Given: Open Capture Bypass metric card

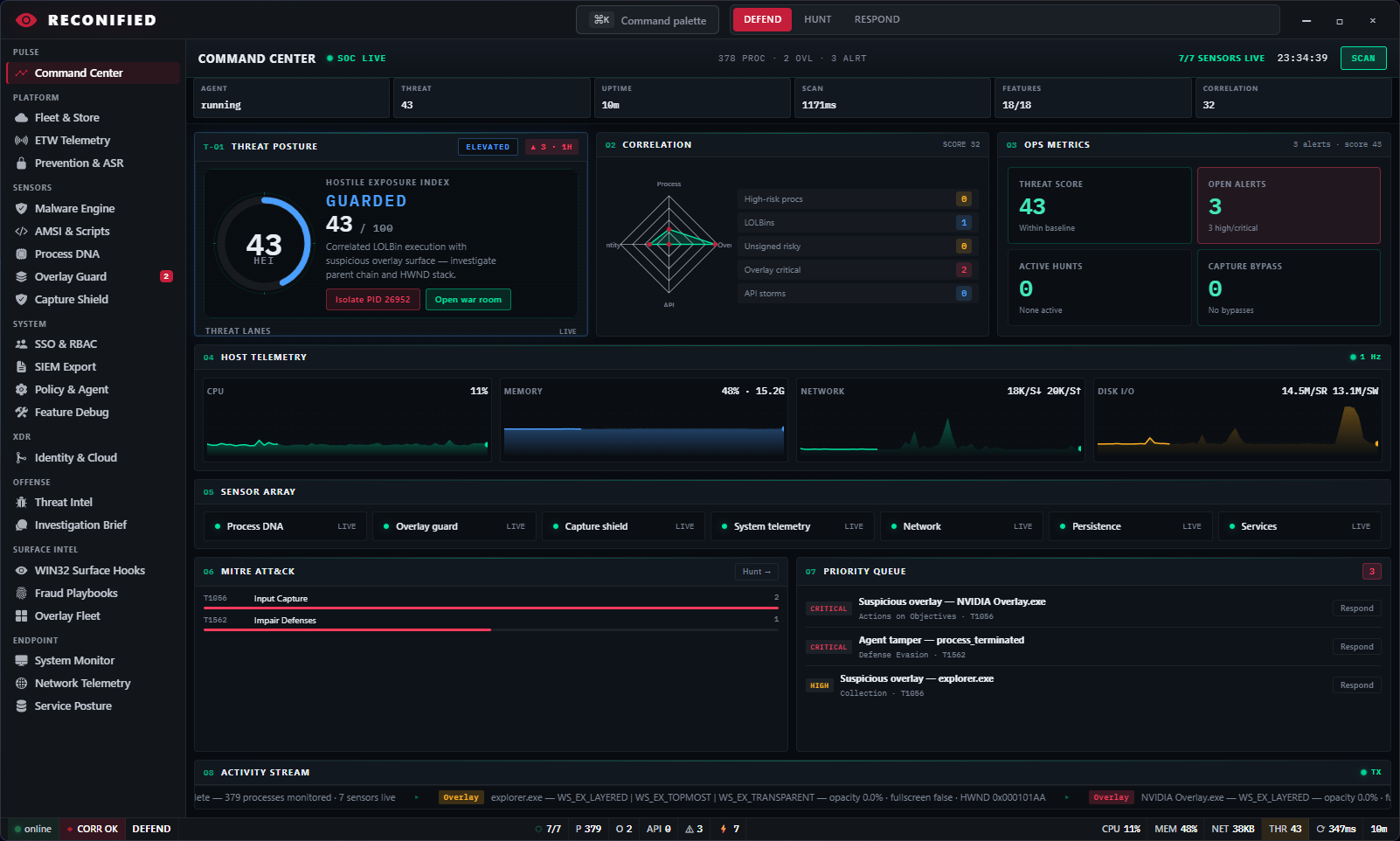Looking at the screenshot, I should pyautogui.click(x=1288, y=288).
